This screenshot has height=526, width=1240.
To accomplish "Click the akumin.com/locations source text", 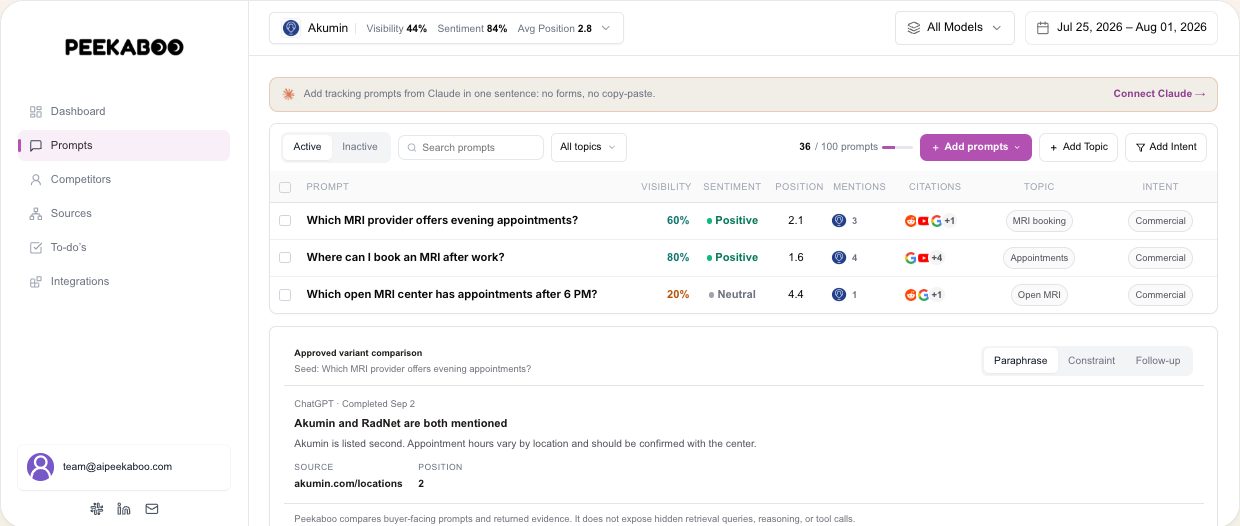I will [x=348, y=484].
